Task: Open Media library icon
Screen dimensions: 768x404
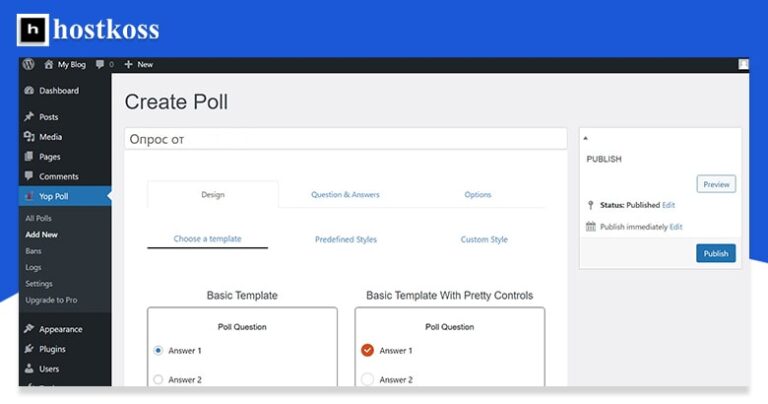Action: tap(29, 137)
